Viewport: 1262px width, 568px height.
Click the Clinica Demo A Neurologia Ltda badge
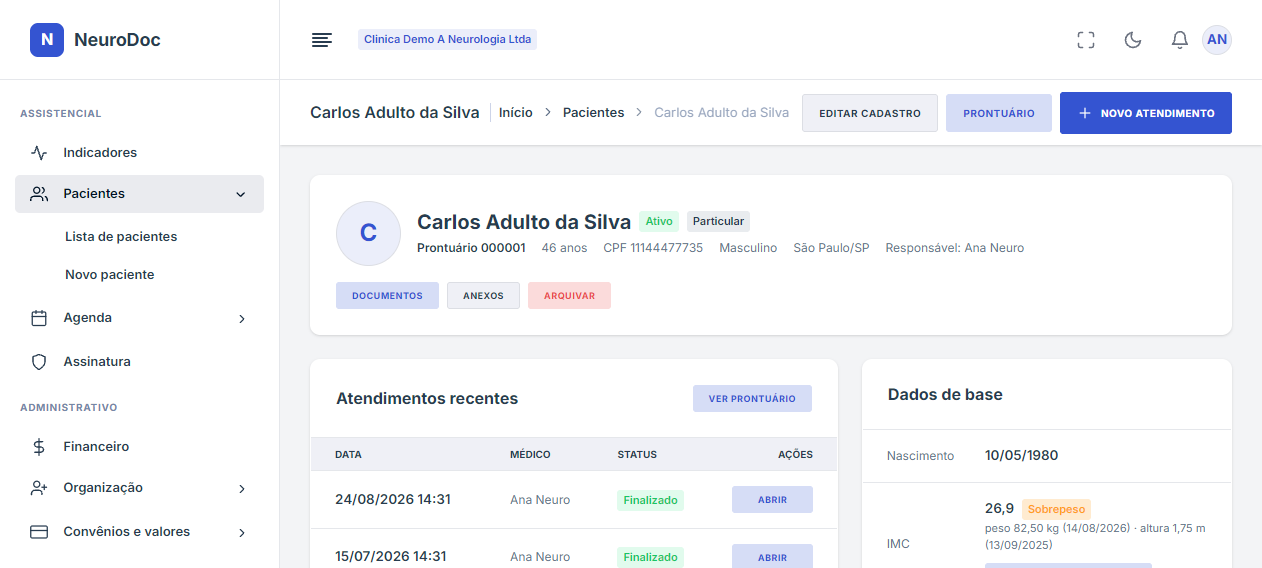click(447, 40)
